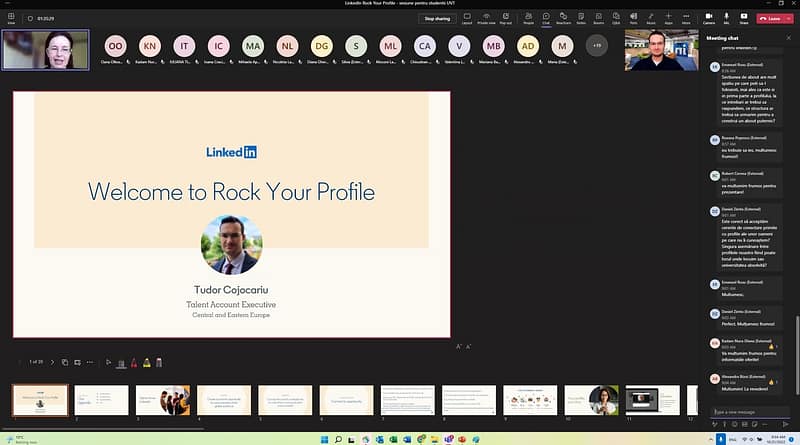Set message delivery importance icon

click(x=724, y=424)
